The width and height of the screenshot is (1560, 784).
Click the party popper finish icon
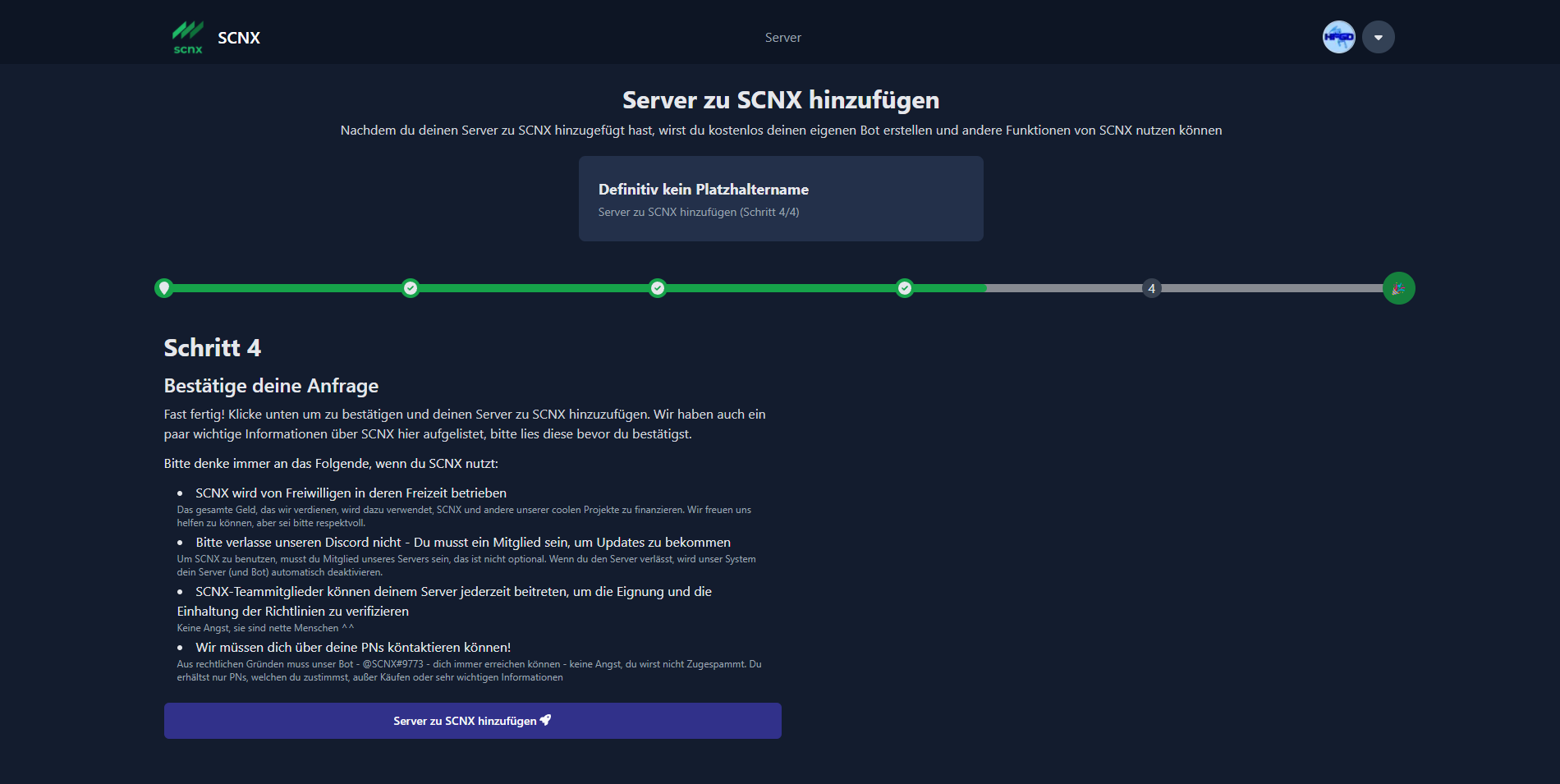tap(1398, 288)
